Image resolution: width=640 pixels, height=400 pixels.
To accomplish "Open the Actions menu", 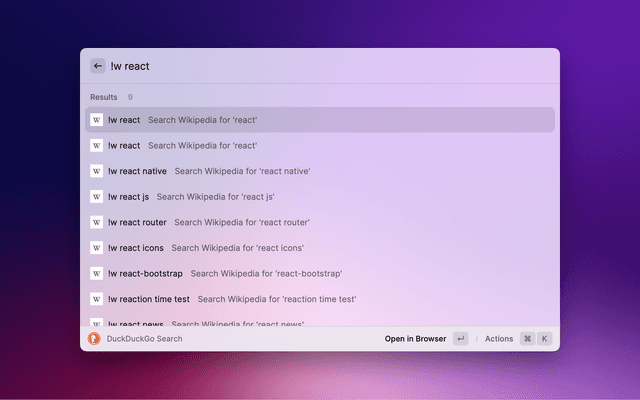I will [498, 339].
